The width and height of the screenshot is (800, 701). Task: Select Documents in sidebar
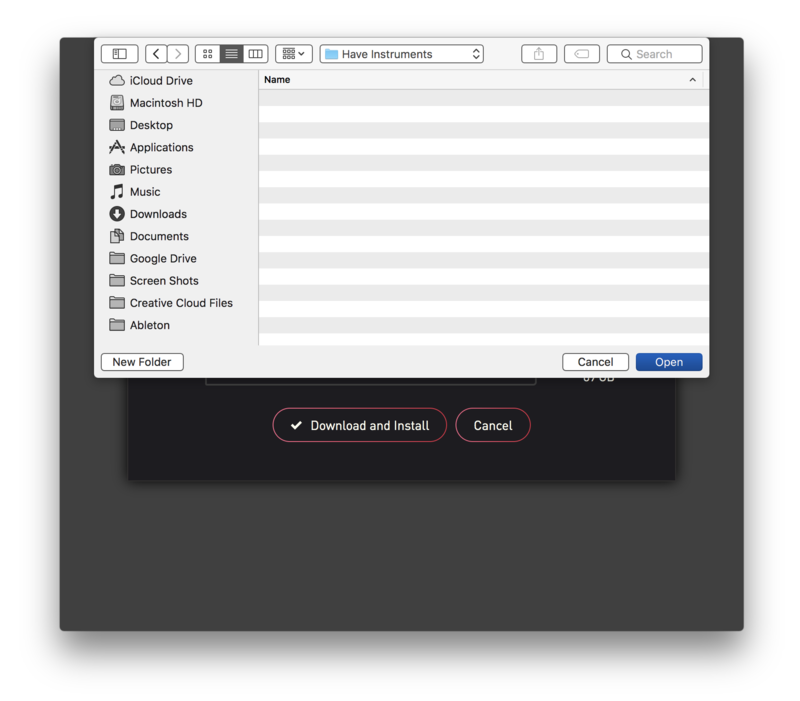tap(149, 236)
